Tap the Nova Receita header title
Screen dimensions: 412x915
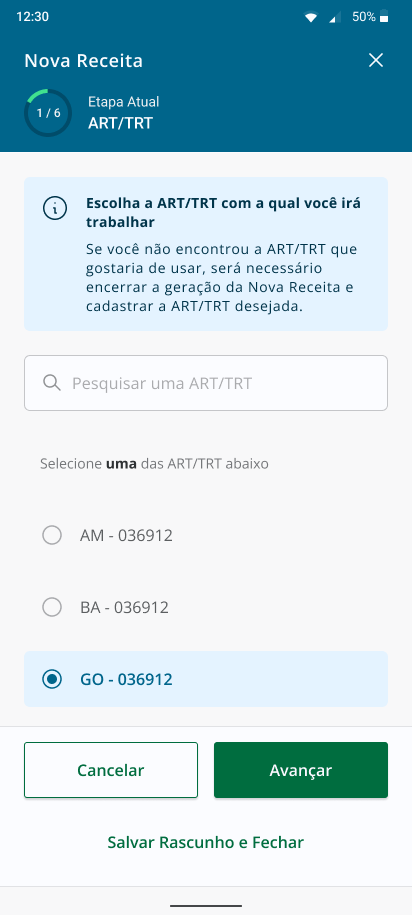coord(83,61)
